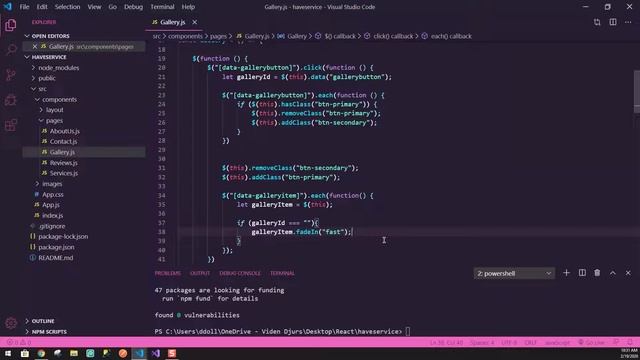This screenshot has height=360, width=640.
Task: Collapse the pages folder
Action: pos(54,120)
